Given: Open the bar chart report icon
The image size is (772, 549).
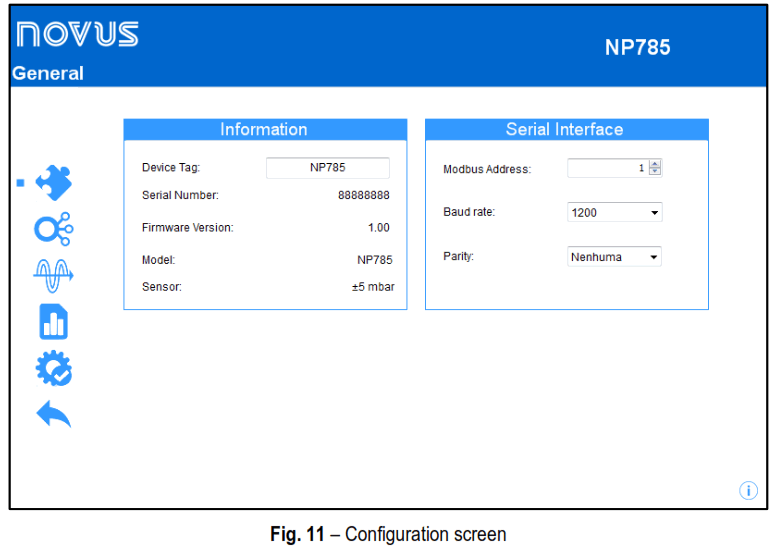Looking at the screenshot, I should [54, 322].
